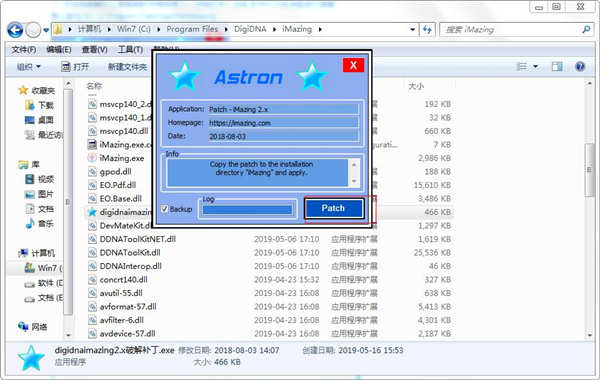Open the 编辑(E) menu
This screenshot has width=600, height=380.
(x=59, y=50)
